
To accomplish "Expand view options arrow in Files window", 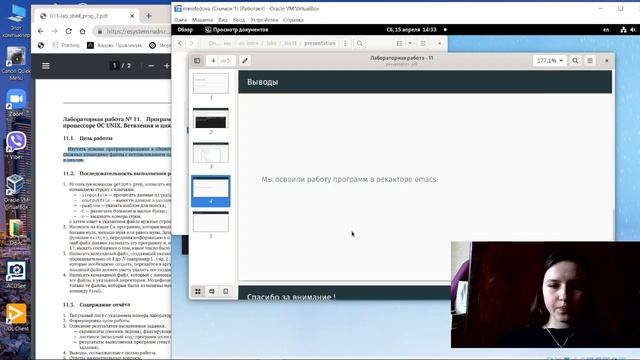I will tap(410, 43).
